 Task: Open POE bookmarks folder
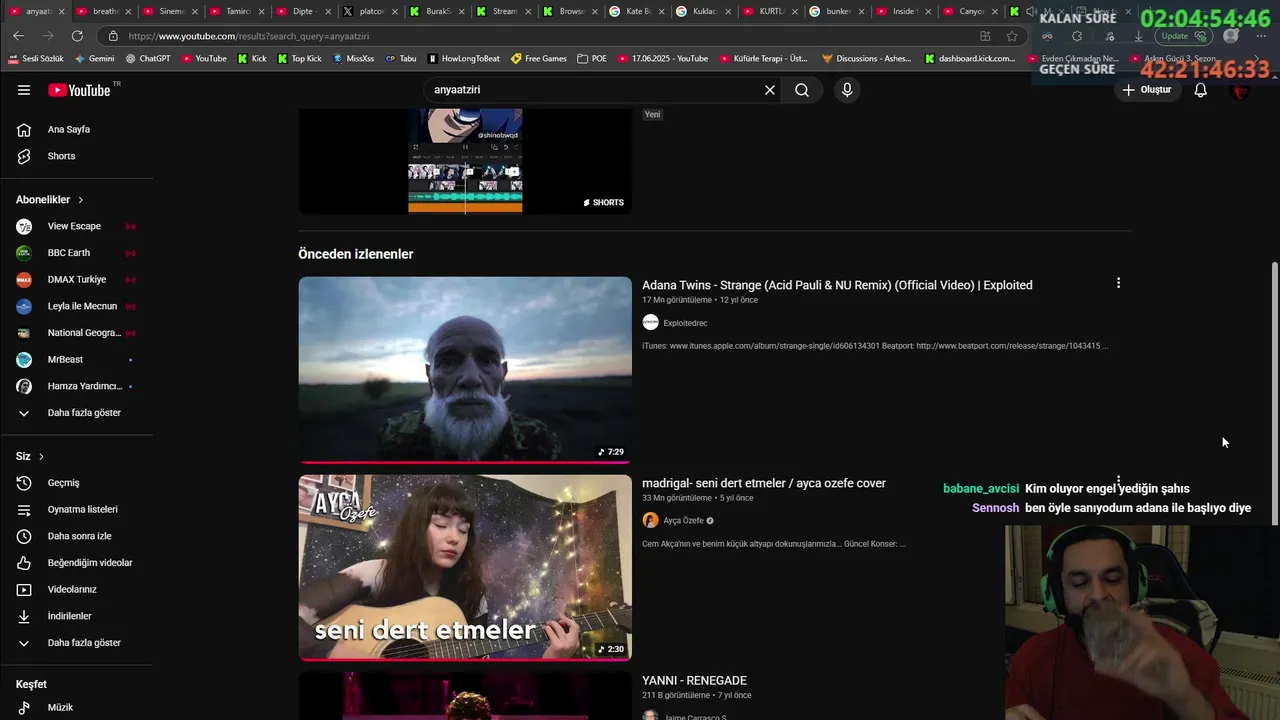[592, 59]
